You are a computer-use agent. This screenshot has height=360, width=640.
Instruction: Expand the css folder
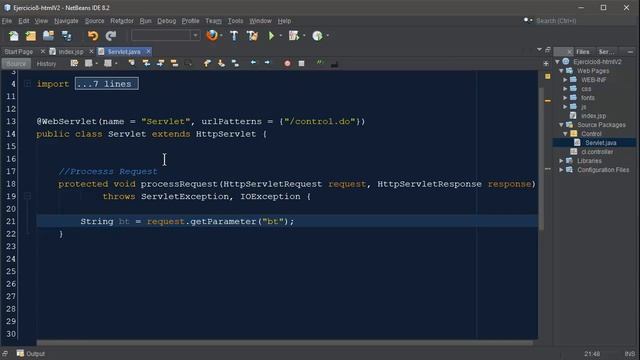click(566, 89)
